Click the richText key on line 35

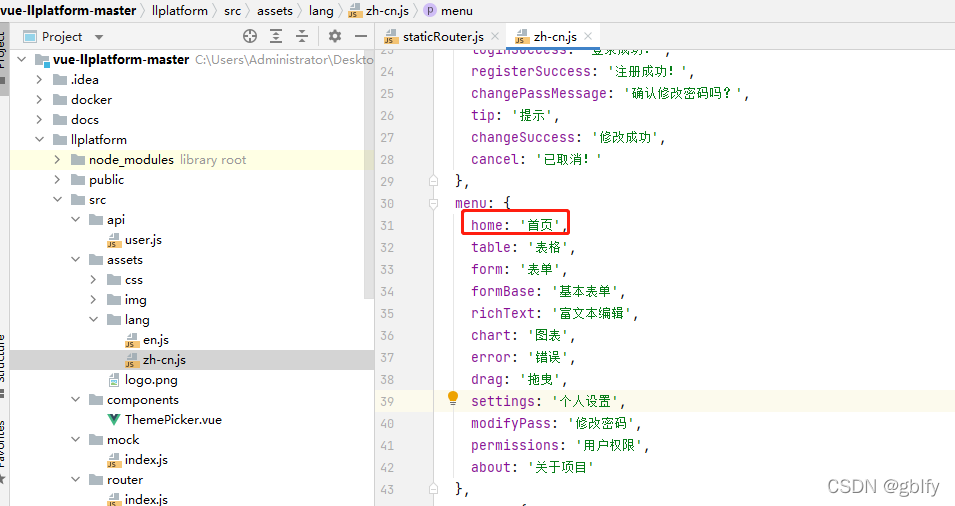click(x=503, y=313)
